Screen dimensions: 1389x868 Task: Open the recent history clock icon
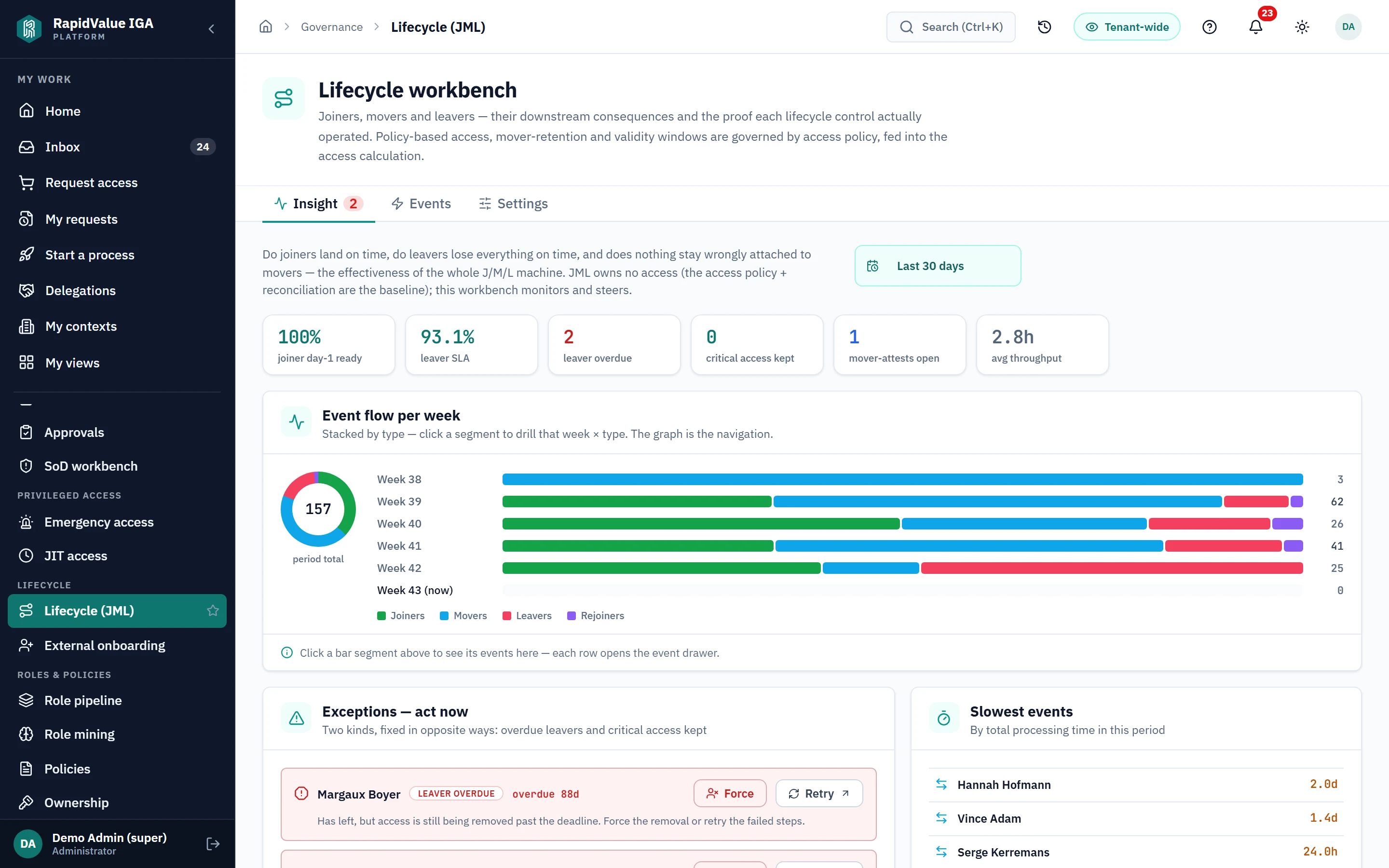[1044, 27]
